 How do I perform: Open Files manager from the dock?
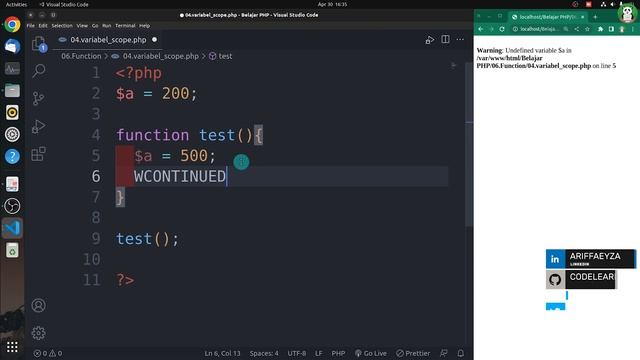12,90
